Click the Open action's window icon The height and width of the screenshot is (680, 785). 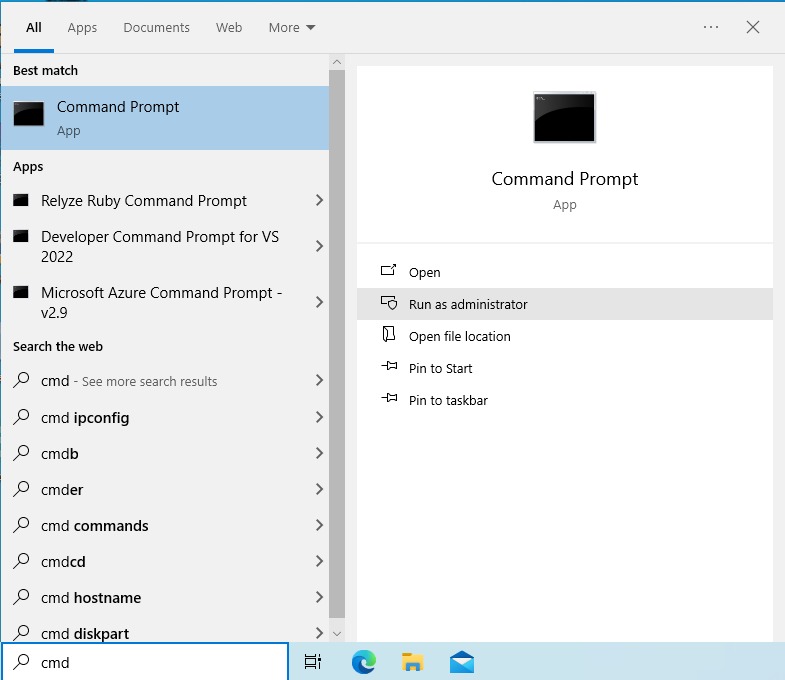pos(388,271)
